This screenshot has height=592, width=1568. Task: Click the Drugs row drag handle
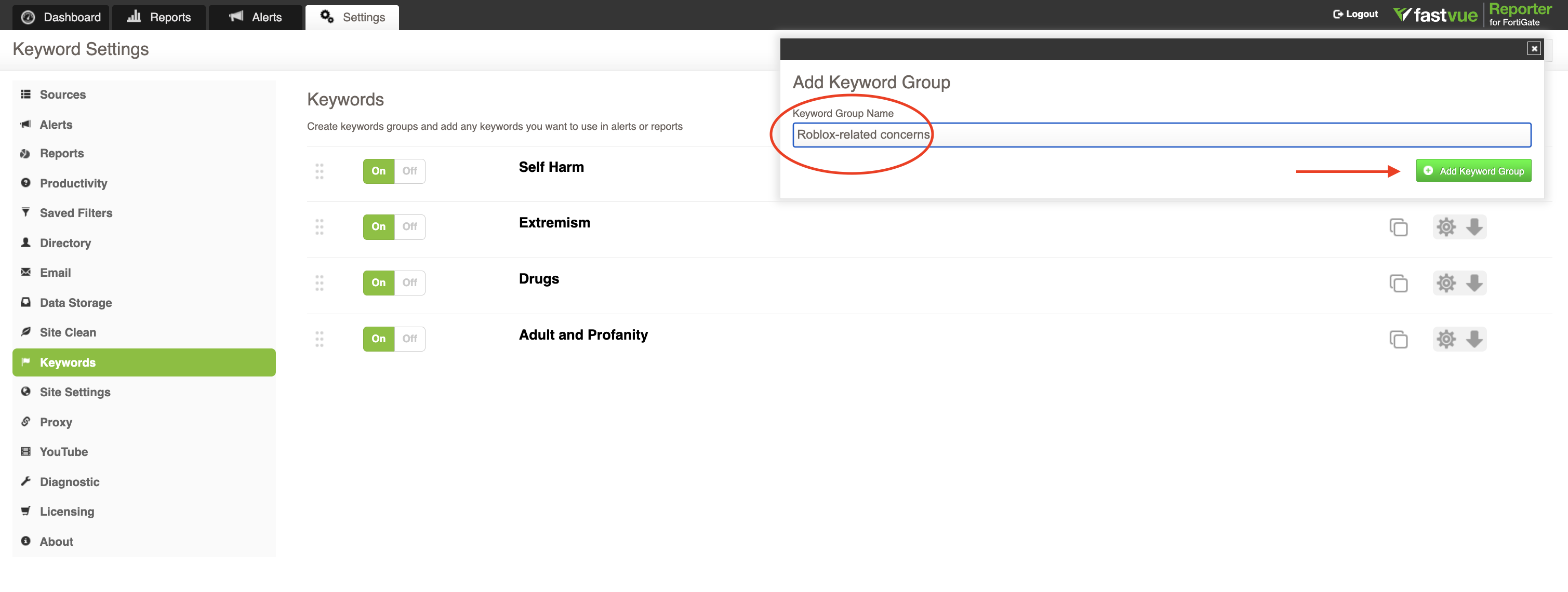coord(319,283)
